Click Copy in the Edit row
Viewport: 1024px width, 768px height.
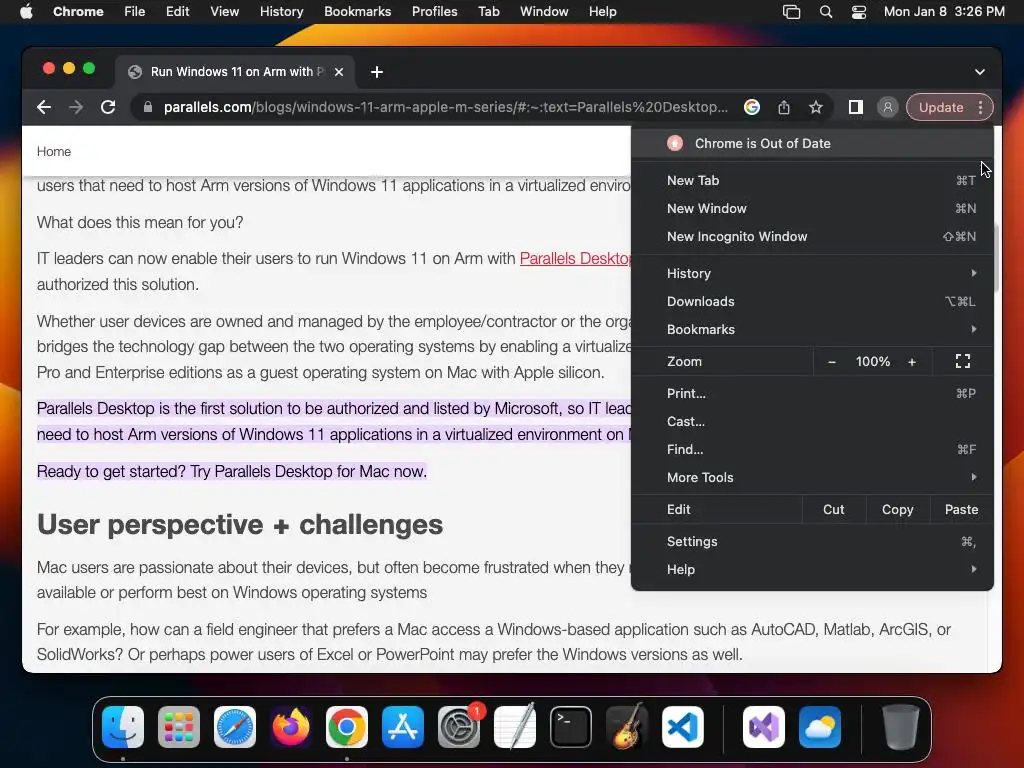(x=897, y=509)
